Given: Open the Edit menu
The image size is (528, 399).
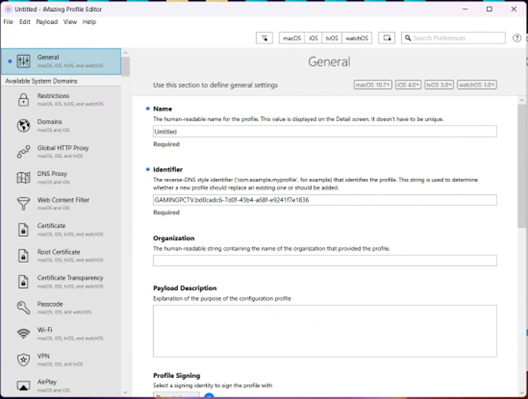Looking at the screenshot, I should (25, 22).
